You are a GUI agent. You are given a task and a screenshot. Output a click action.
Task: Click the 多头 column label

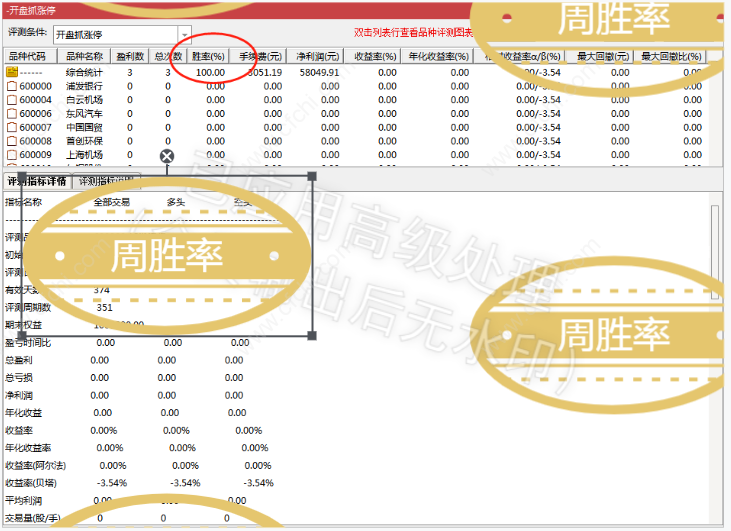click(176, 202)
